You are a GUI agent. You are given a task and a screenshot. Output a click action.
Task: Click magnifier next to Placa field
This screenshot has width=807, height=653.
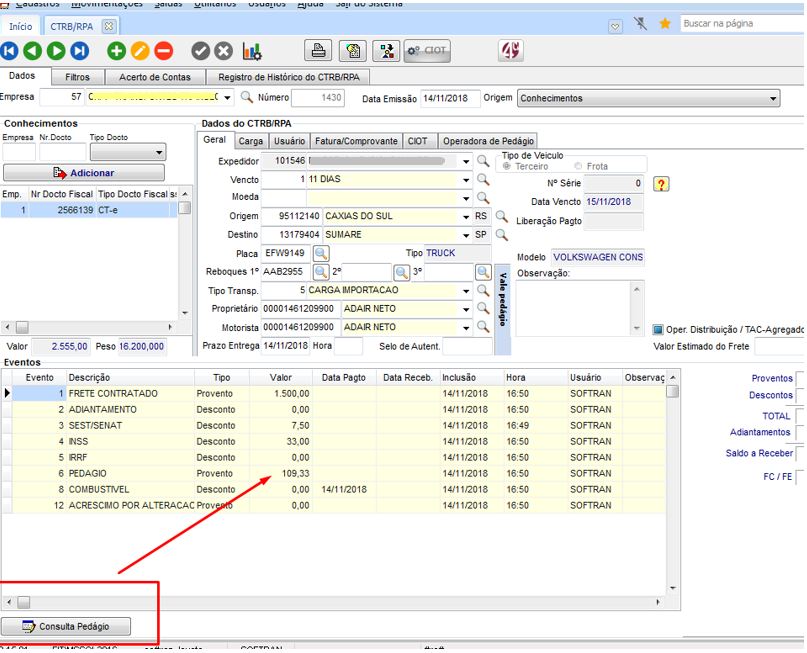[x=322, y=254]
